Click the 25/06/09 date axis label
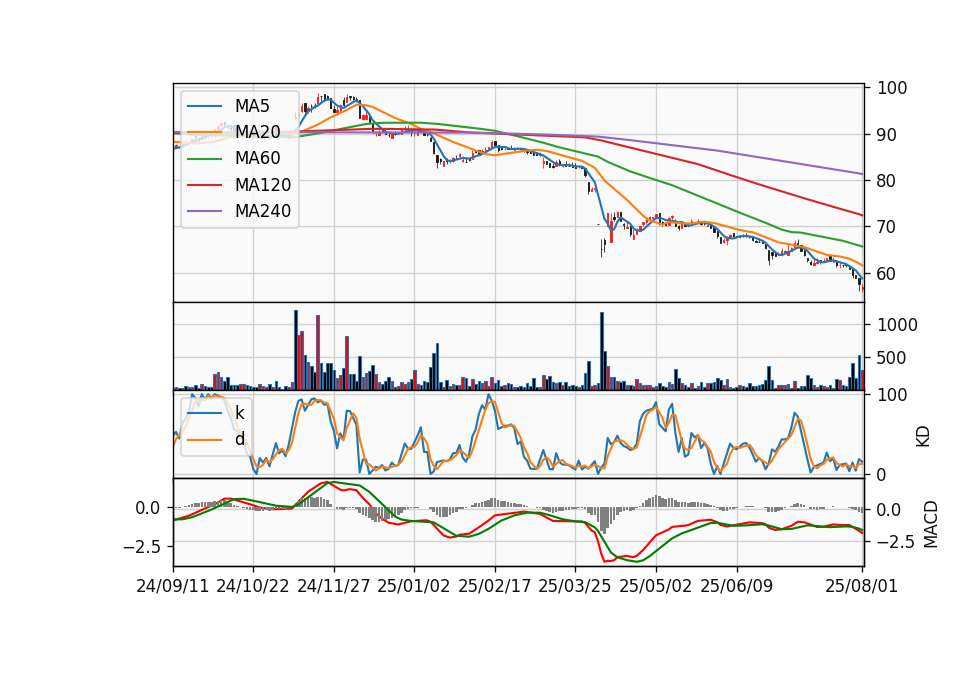Image resolution: width=960 pixels, height=690 pixels. click(737, 586)
